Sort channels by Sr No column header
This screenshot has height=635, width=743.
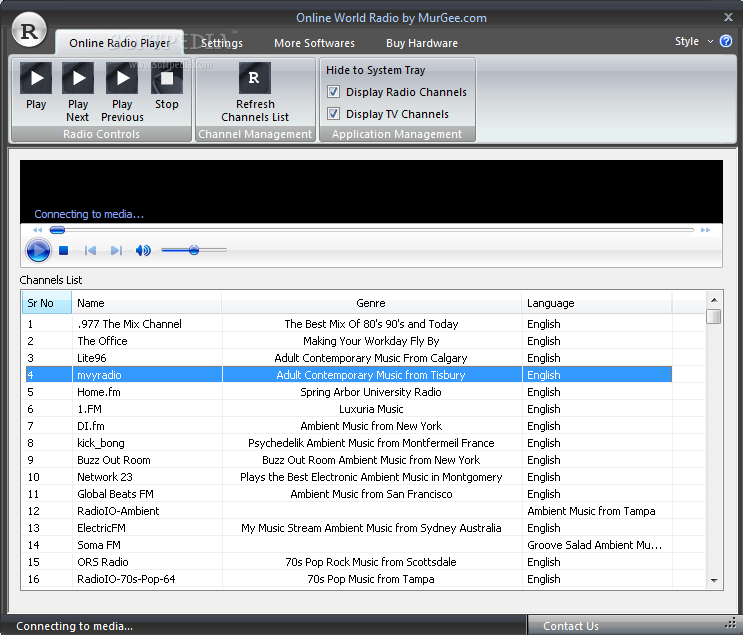tap(47, 303)
